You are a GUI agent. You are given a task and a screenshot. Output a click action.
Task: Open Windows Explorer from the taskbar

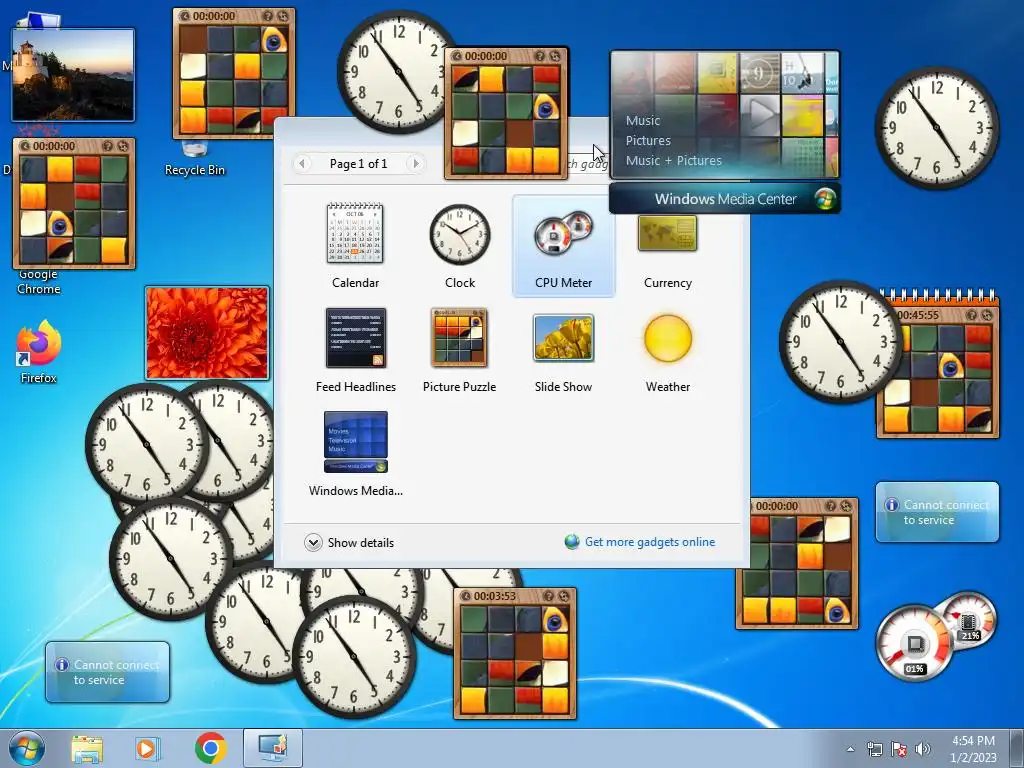[87, 749]
